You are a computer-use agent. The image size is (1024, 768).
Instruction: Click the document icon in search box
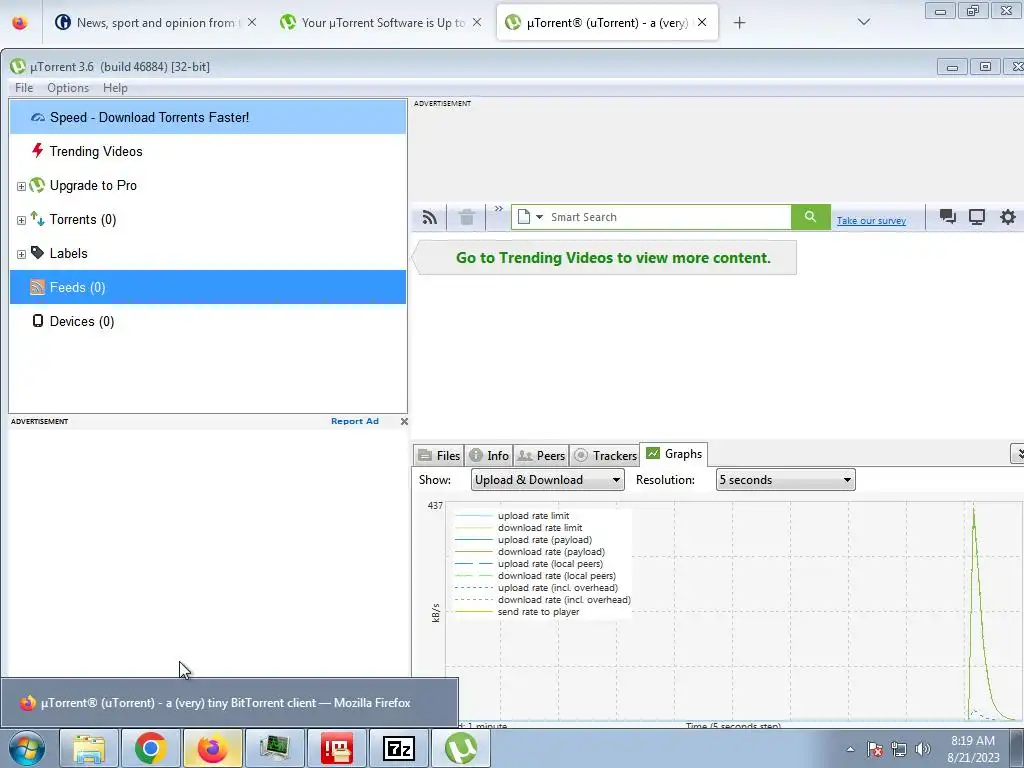coord(523,217)
